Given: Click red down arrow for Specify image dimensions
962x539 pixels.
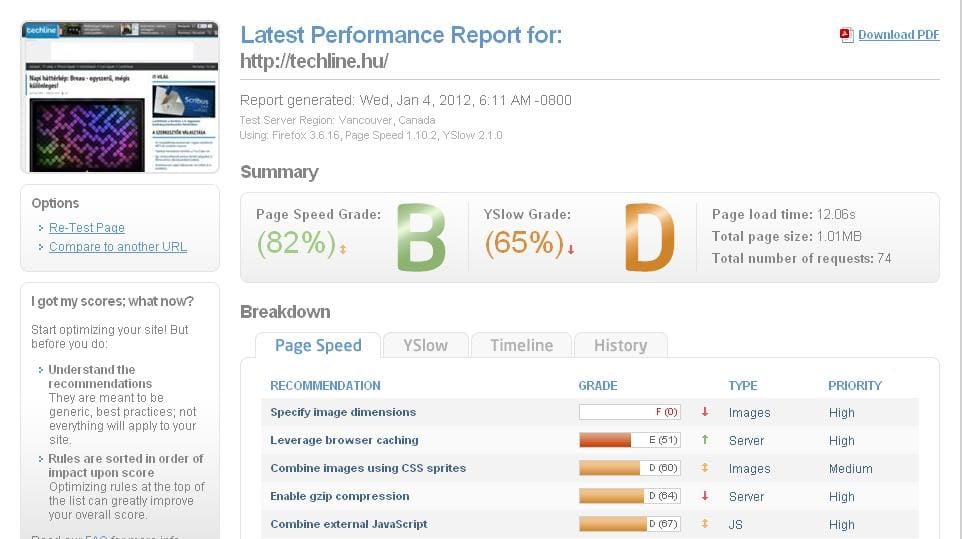Looking at the screenshot, I should pos(705,412).
